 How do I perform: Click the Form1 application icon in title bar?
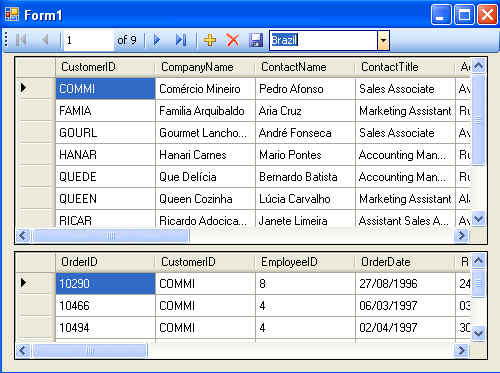point(12,15)
